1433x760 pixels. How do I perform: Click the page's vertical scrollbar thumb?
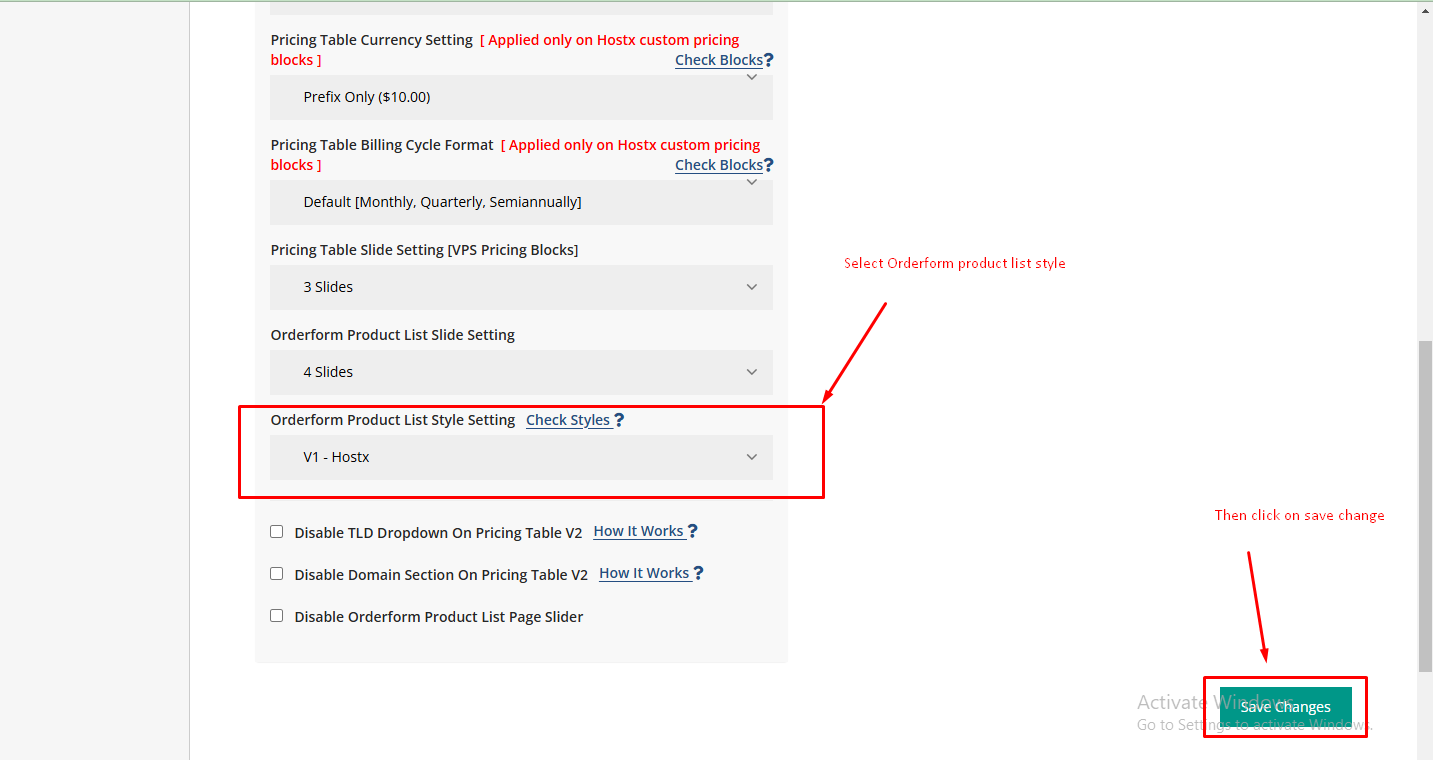pos(1425,505)
